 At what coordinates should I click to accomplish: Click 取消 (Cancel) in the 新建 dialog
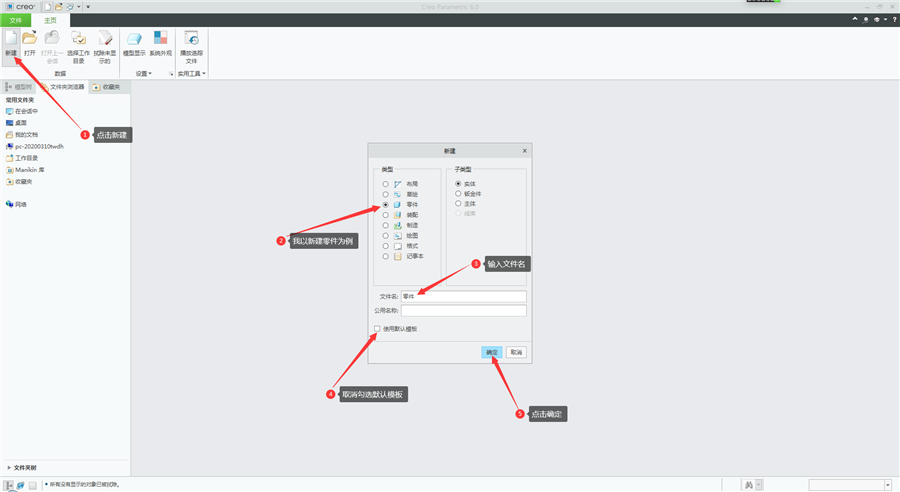click(x=516, y=352)
